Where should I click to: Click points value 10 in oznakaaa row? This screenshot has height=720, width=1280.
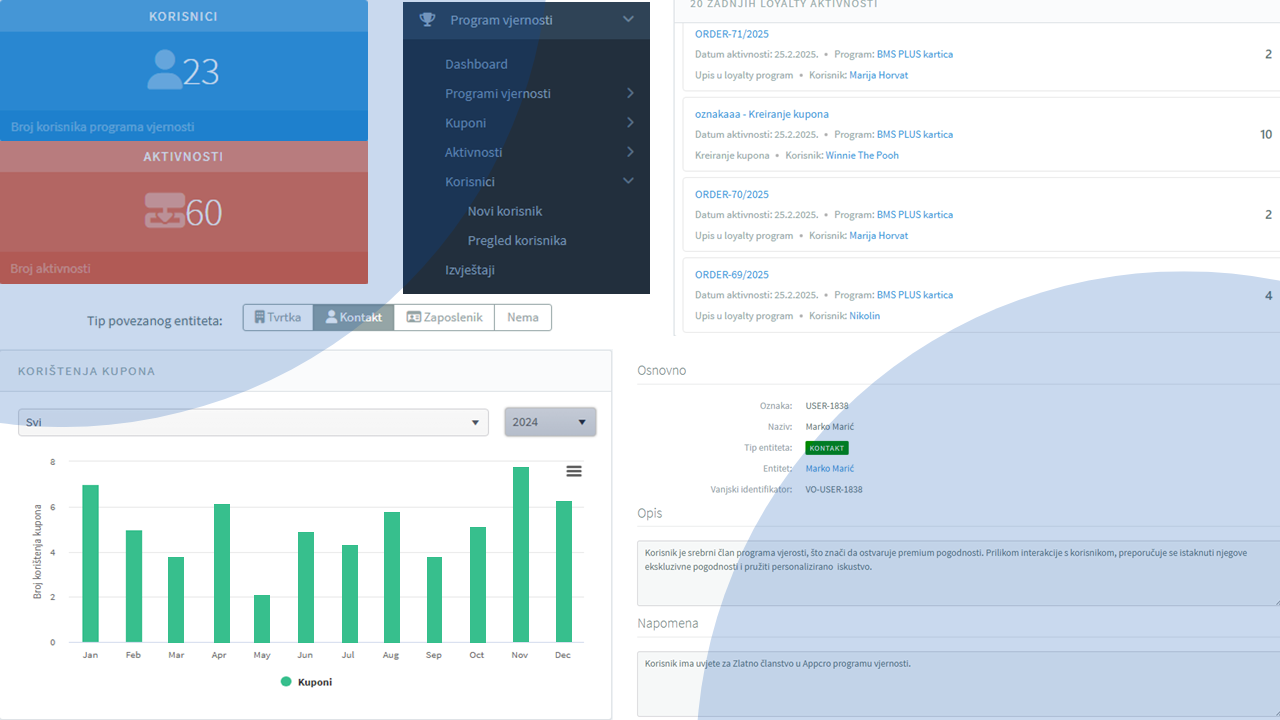click(x=1266, y=134)
